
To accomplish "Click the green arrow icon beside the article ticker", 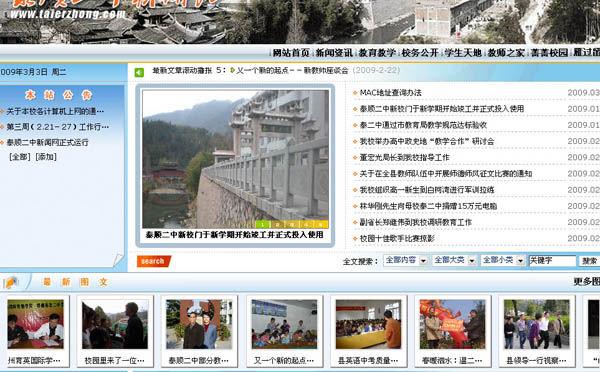I will (139, 72).
